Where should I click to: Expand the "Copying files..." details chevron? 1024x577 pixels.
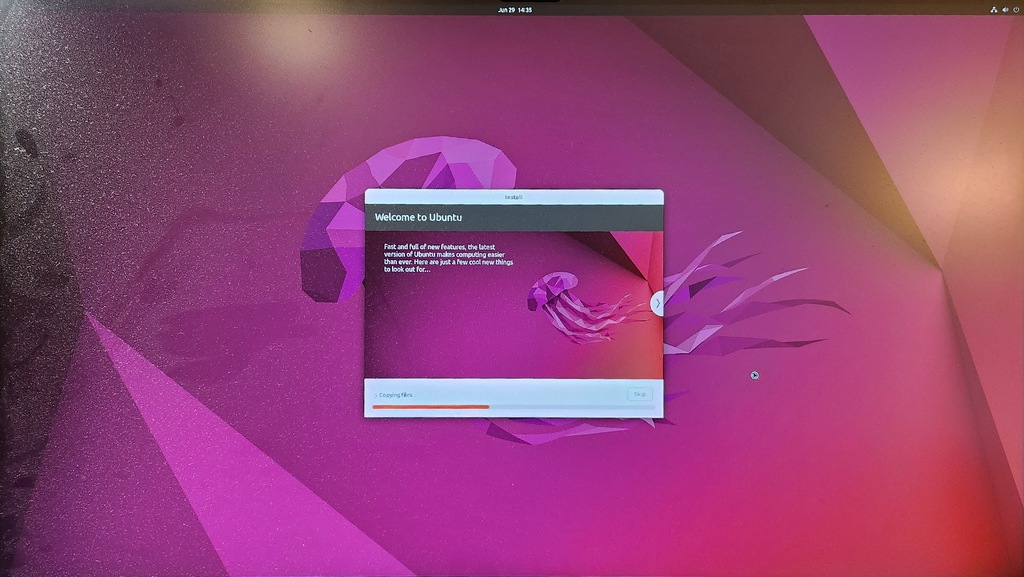point(376,396)
